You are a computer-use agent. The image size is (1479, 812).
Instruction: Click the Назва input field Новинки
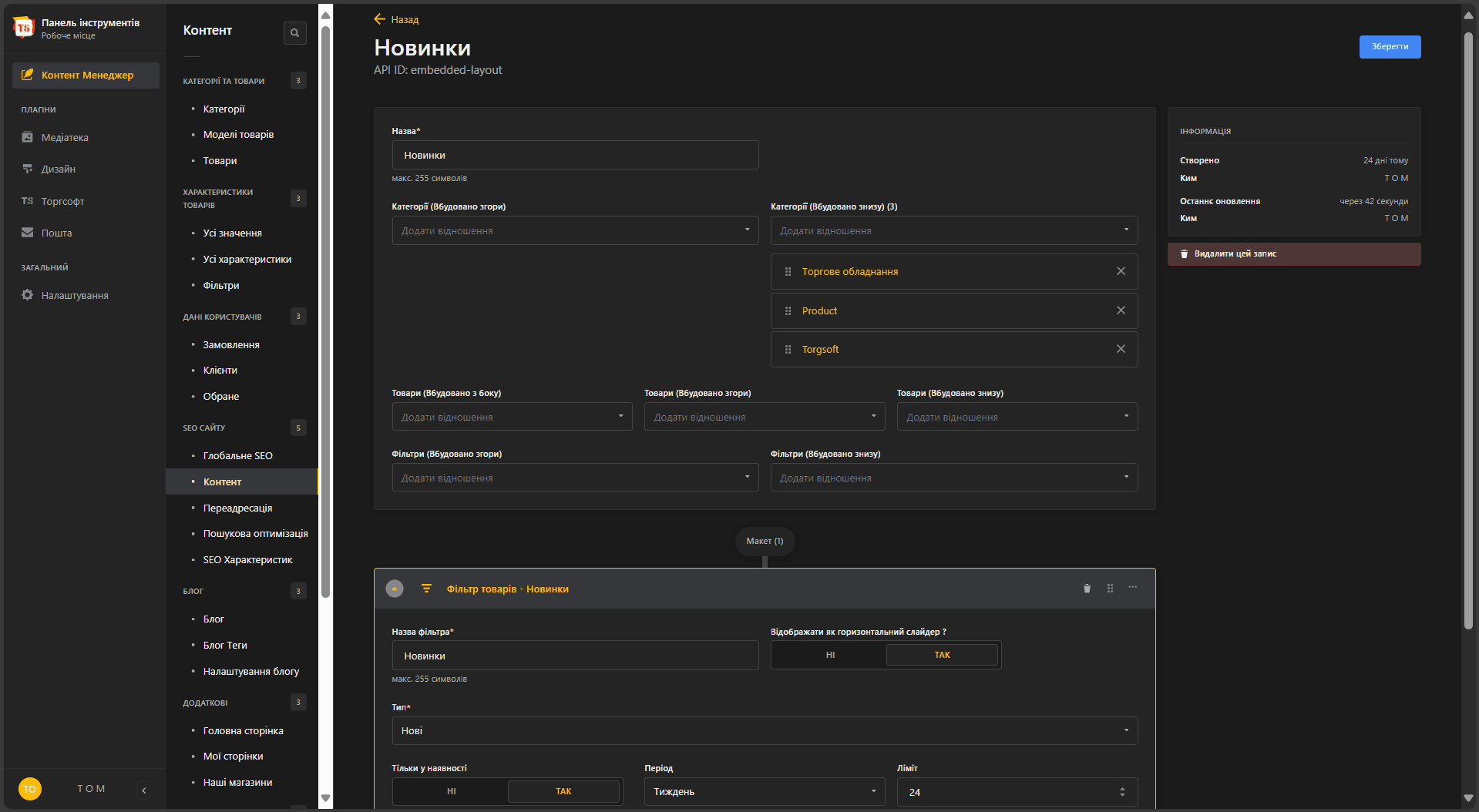[575, 155]
